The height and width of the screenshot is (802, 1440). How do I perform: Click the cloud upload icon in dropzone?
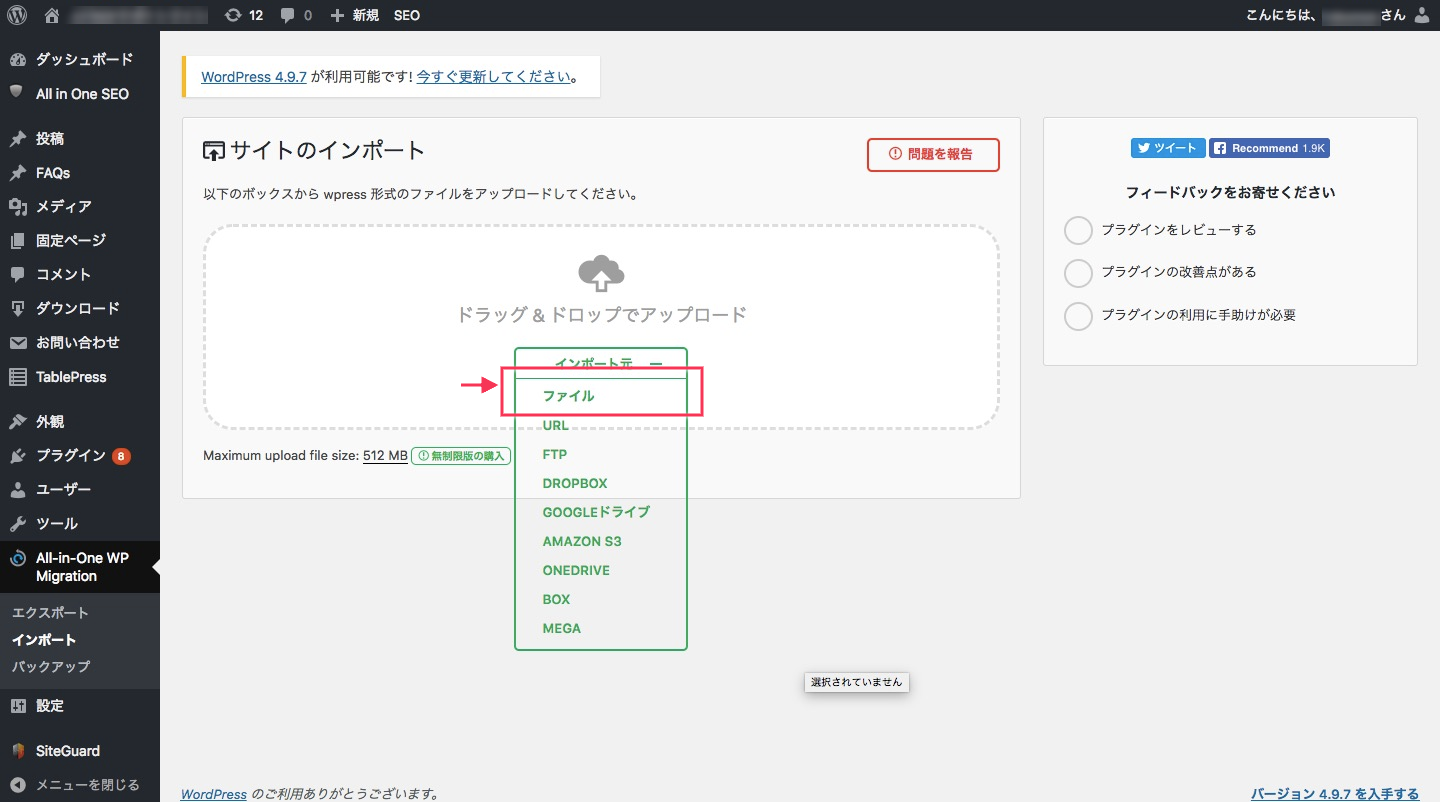click(601, 272)
